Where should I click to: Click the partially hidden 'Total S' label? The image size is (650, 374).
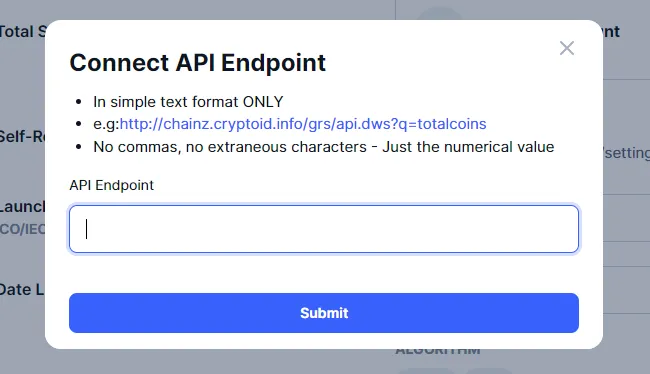[23, 32]
